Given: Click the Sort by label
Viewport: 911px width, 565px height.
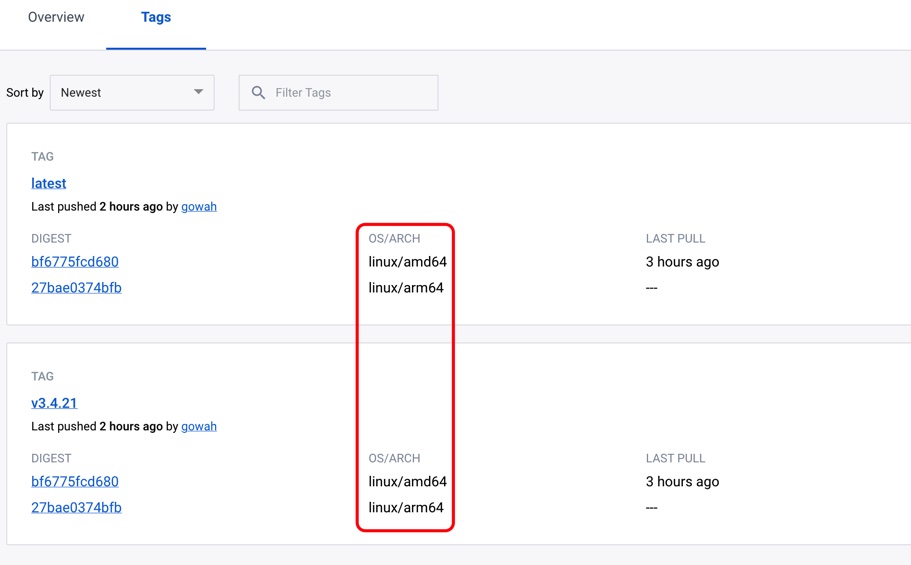Looking at the screenshot, I should (25, 92).
